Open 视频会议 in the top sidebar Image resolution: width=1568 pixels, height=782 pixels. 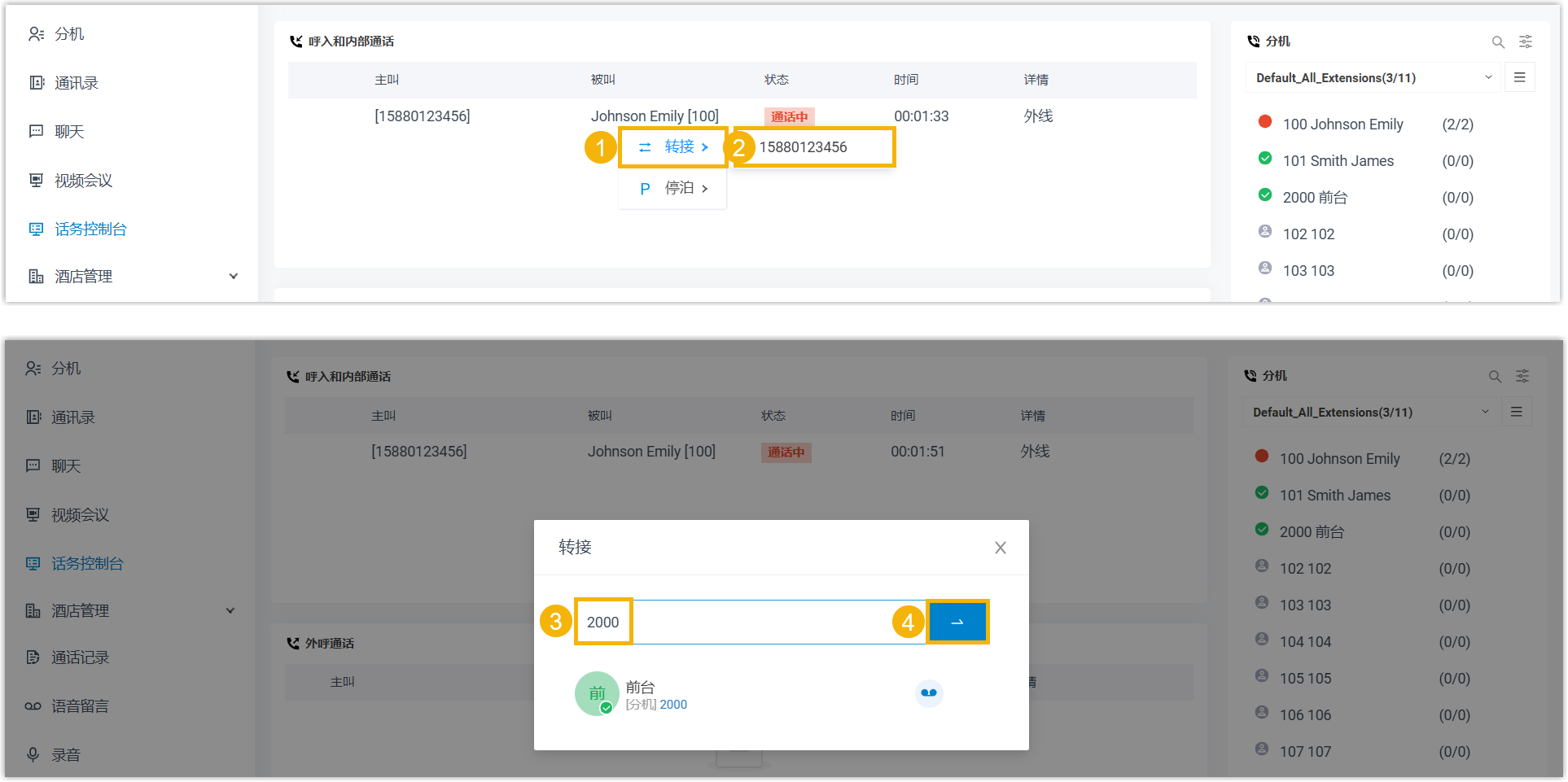tap(83, 181)
